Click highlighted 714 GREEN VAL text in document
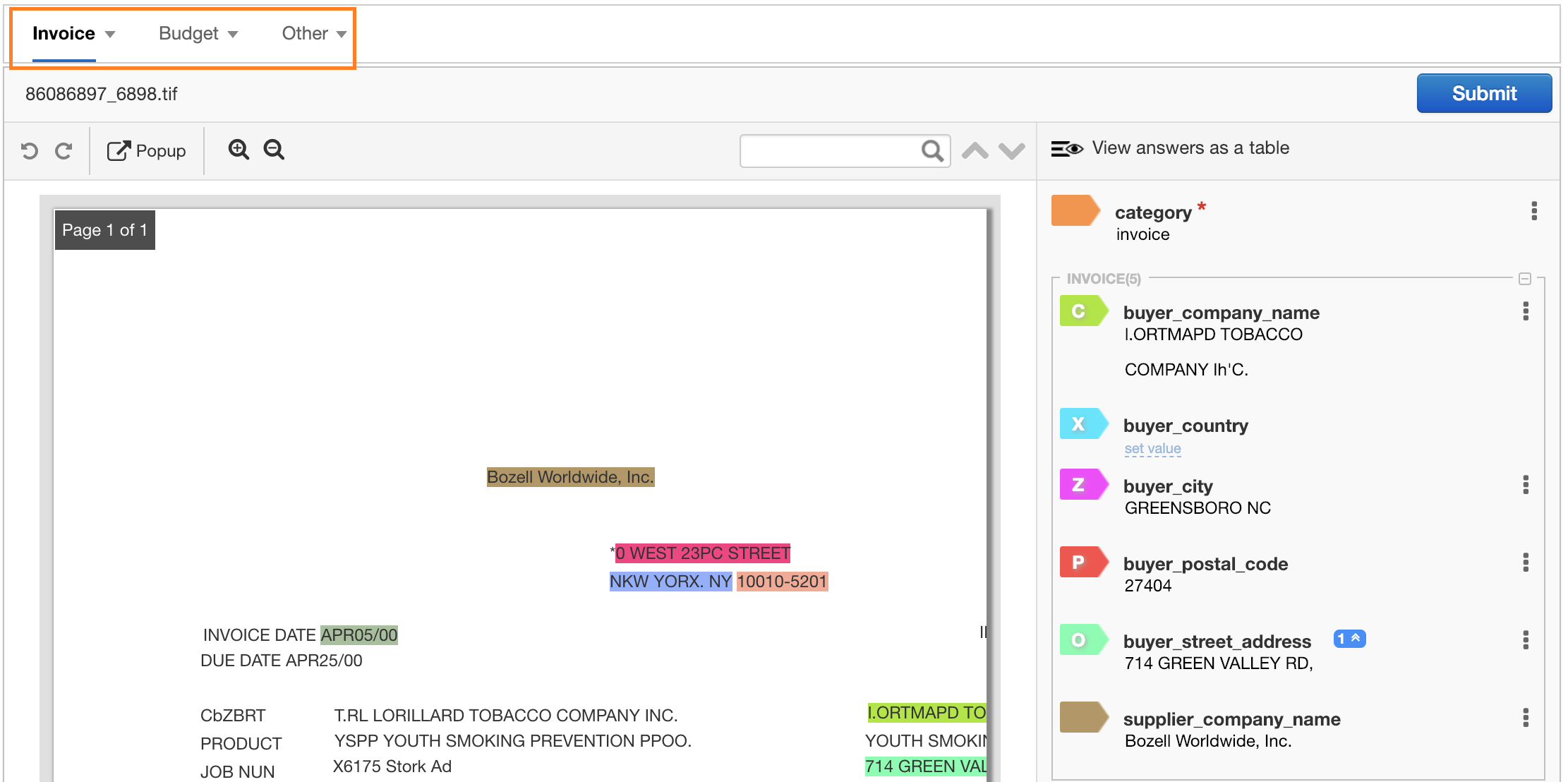Image resolution: width=1568 pixels, height=782 pixels. coord(926,766)
